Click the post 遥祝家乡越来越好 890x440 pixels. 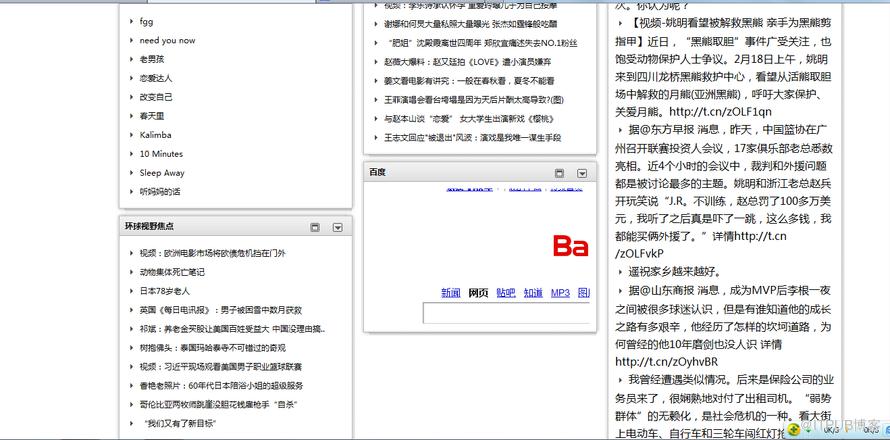(x=674, y=271)
